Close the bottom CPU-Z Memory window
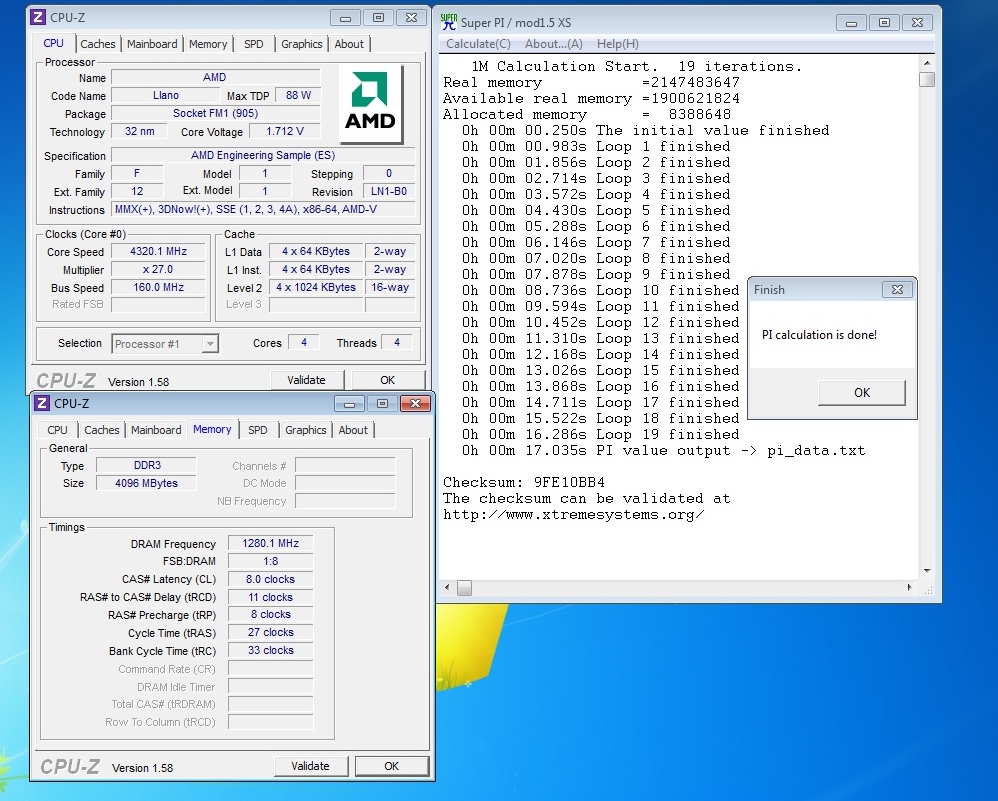Image resolution: width=998 pixels, height=801 pixels. 416,404
